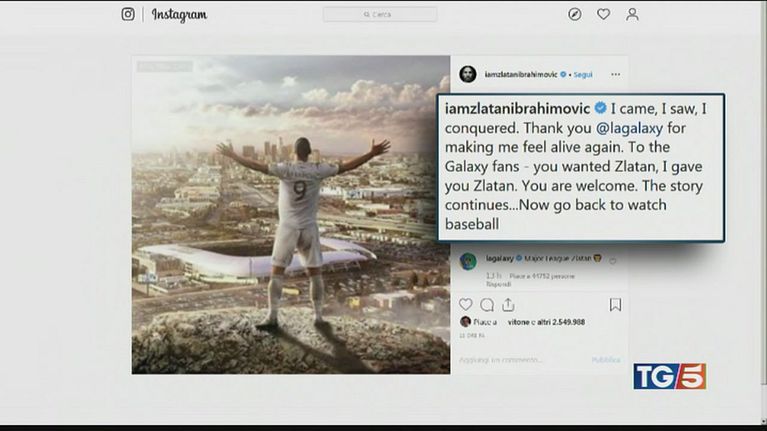The width and height of the screenshot is (767, 431).
Task: Click the lagalaxy commenter avatar
Action: tap(467, 261)
